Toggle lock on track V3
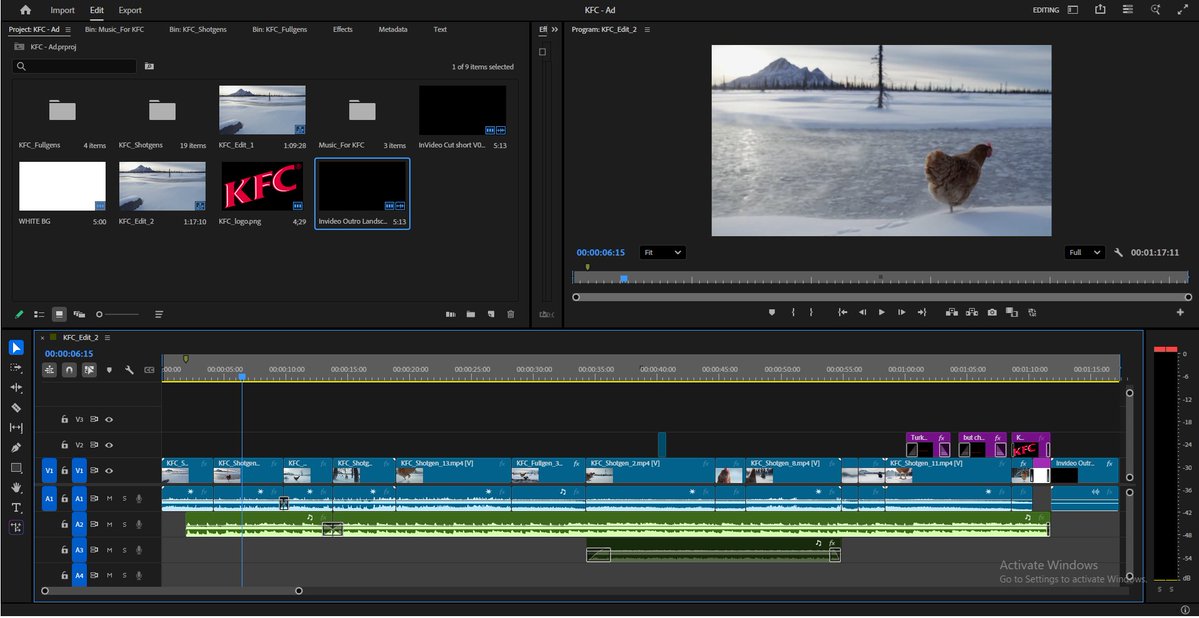 (65, 419)
